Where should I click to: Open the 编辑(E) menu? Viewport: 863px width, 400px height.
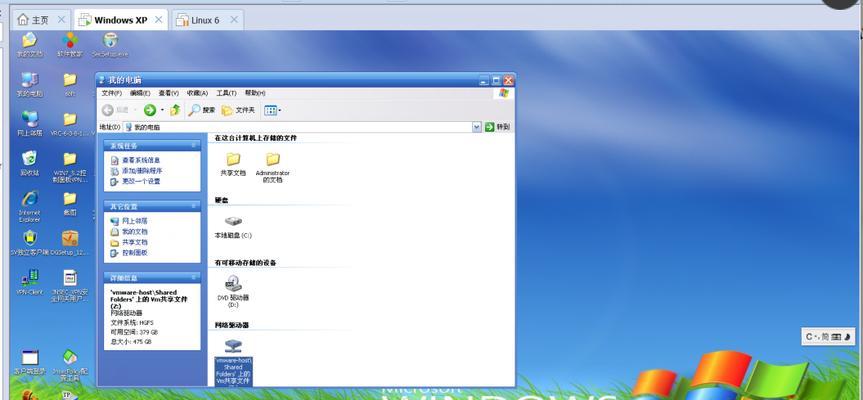point(140,93)
